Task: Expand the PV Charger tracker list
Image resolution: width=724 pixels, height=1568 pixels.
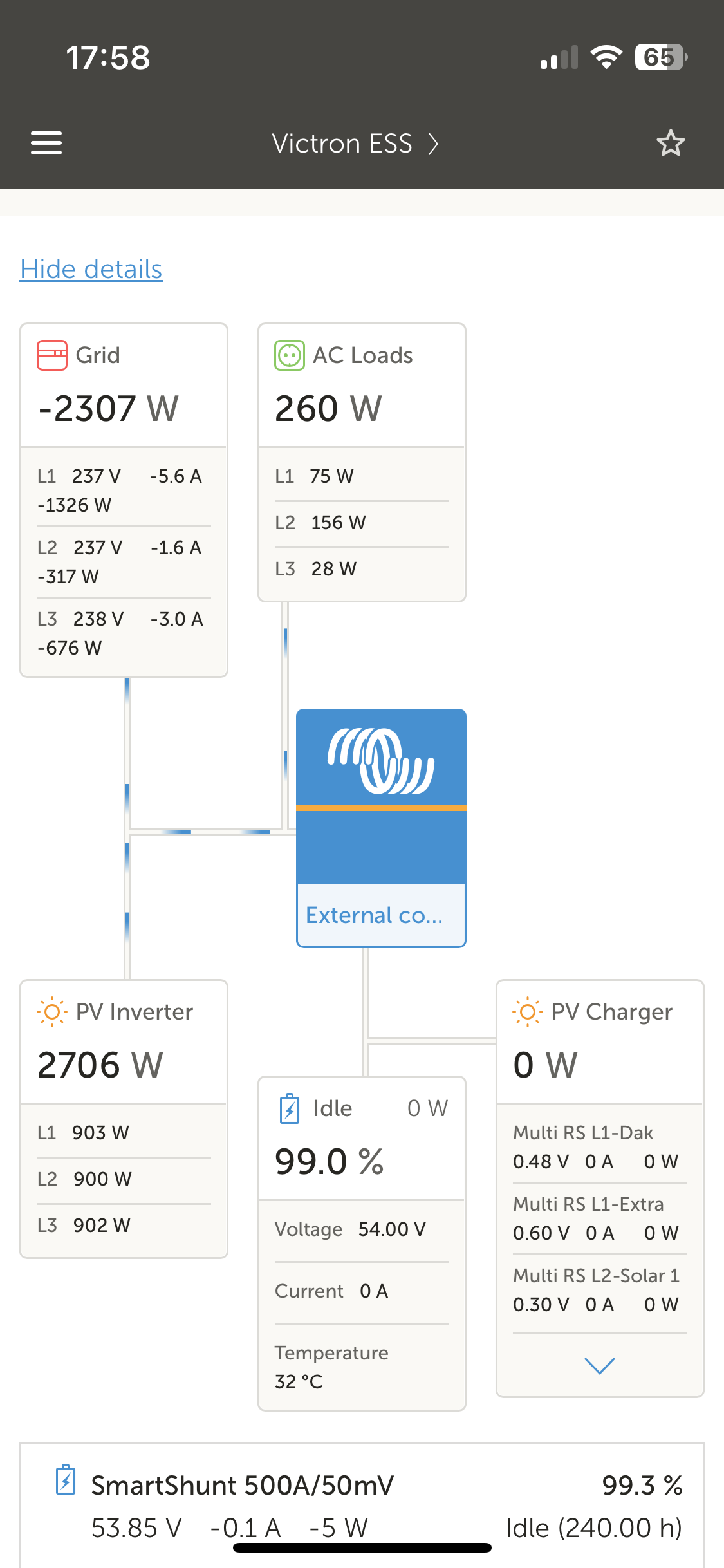Action: coord(599,1365)
